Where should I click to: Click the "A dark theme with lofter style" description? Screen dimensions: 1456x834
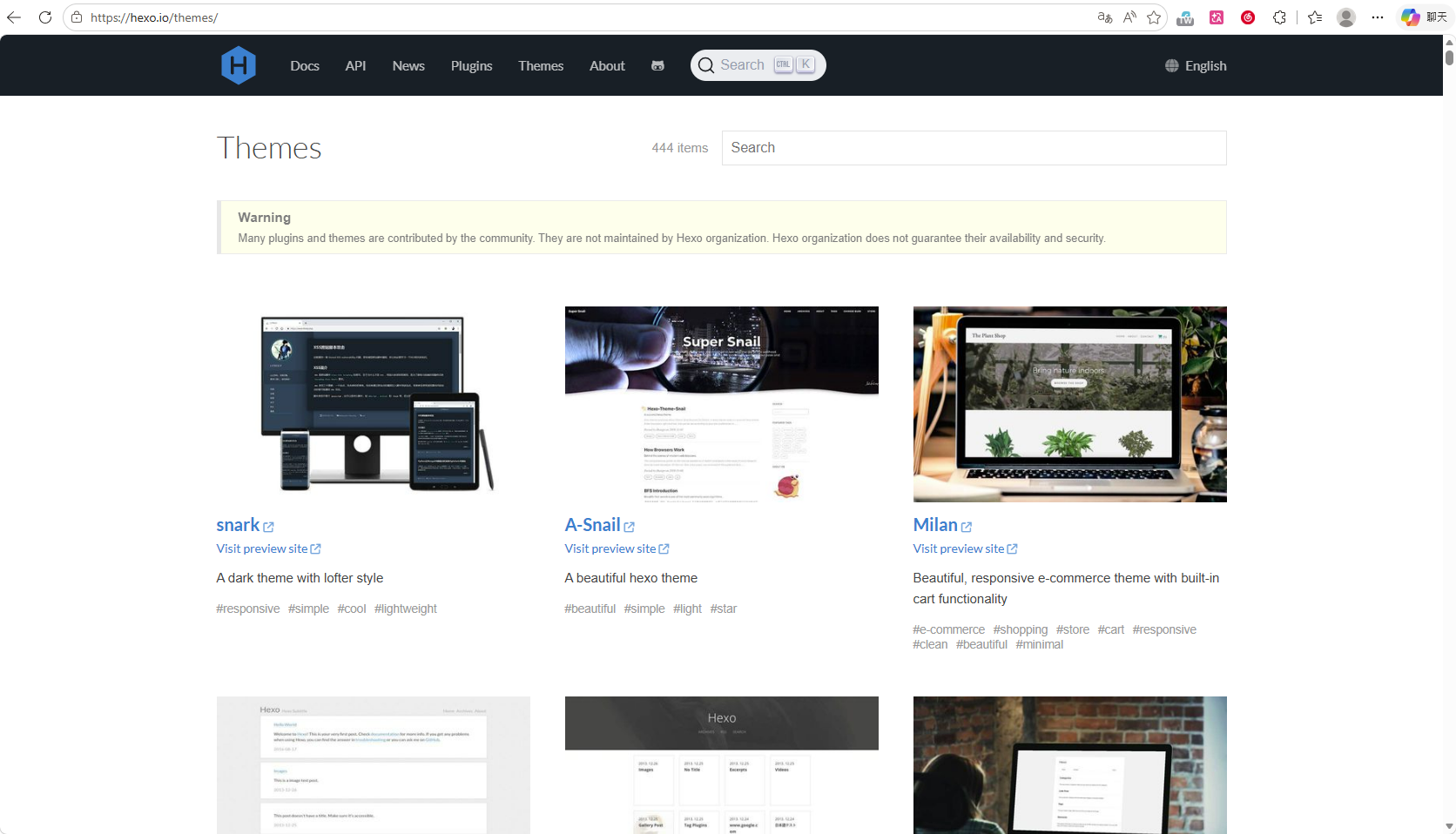coord(300,578)
